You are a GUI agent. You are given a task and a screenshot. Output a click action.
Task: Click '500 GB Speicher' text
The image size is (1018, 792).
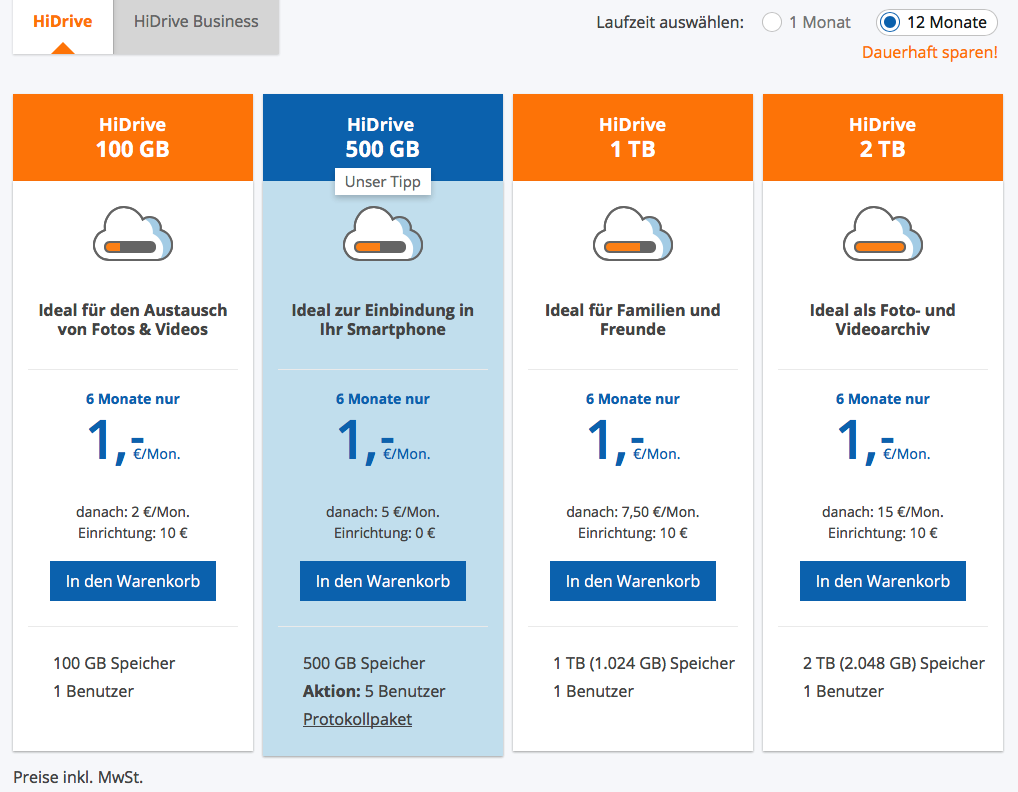[364, 663]
